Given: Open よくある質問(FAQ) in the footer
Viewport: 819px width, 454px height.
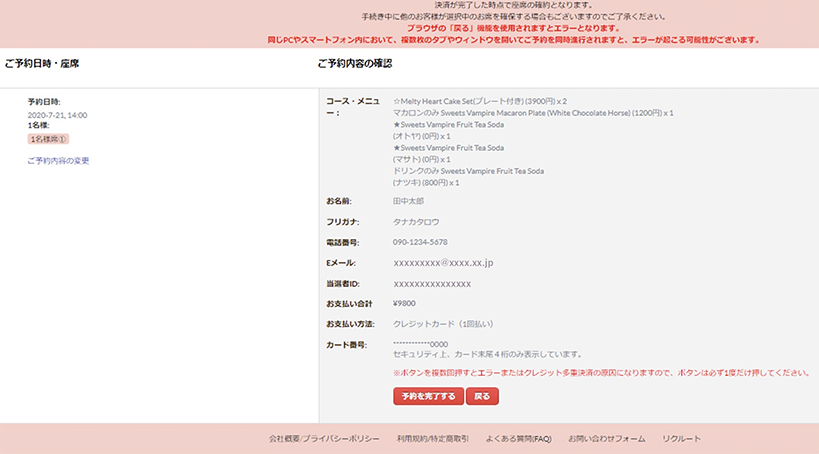Looking at the screenshot, I should (x=518, y=439).
